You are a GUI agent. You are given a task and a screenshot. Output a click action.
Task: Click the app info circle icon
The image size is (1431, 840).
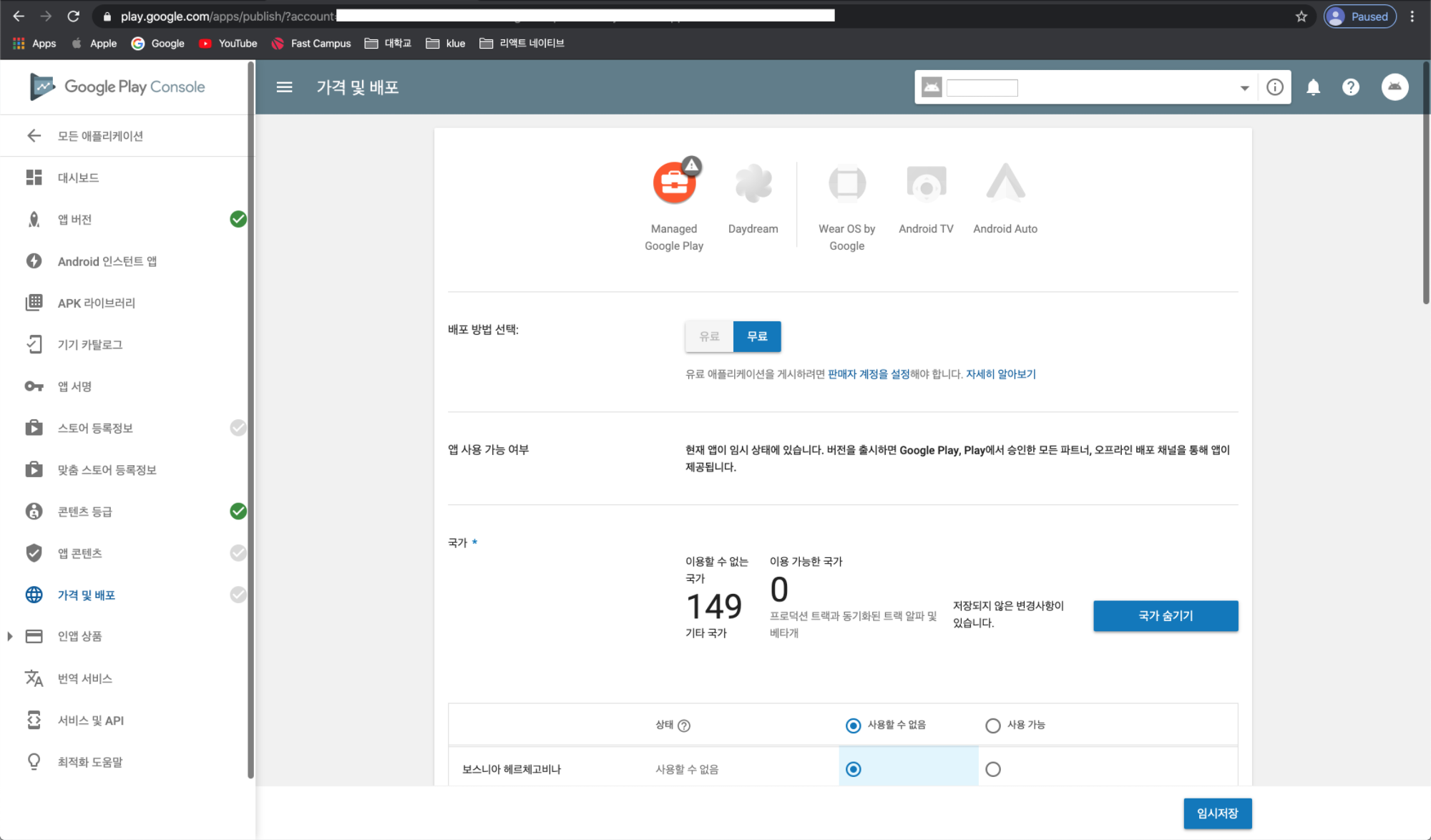[1274, 87]
